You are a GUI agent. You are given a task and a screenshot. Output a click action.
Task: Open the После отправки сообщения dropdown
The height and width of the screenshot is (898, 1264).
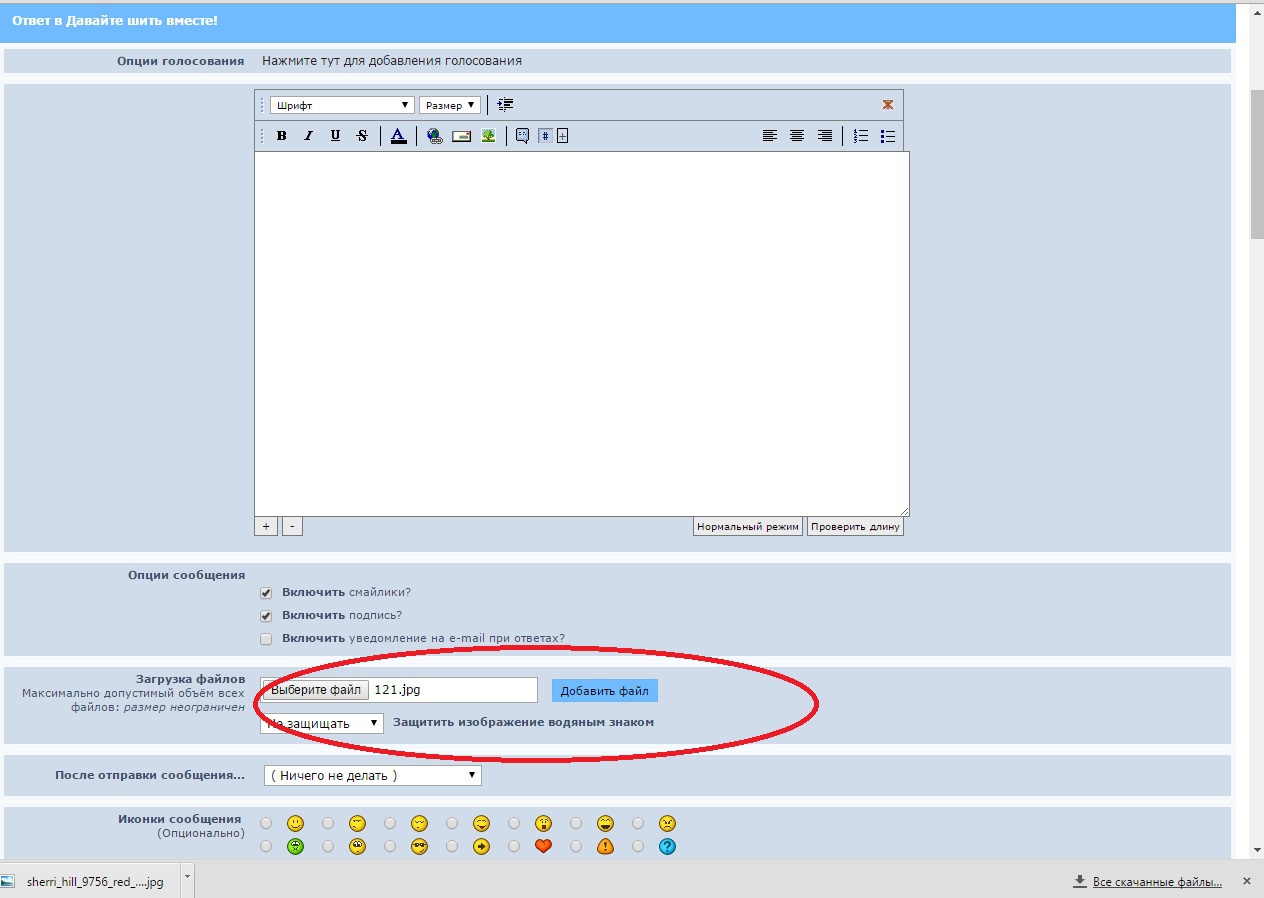[372, 776]
